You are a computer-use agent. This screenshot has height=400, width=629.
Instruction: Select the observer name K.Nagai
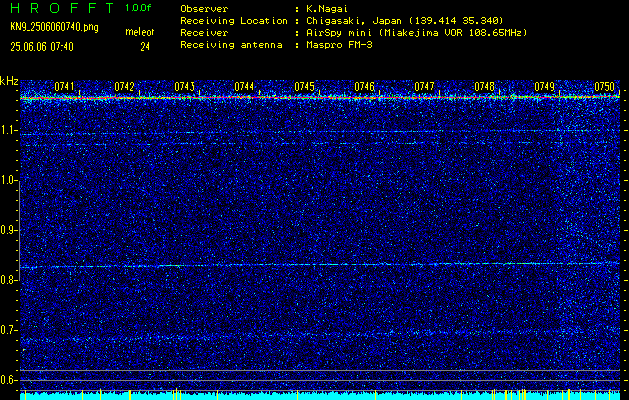coord(325,9)
